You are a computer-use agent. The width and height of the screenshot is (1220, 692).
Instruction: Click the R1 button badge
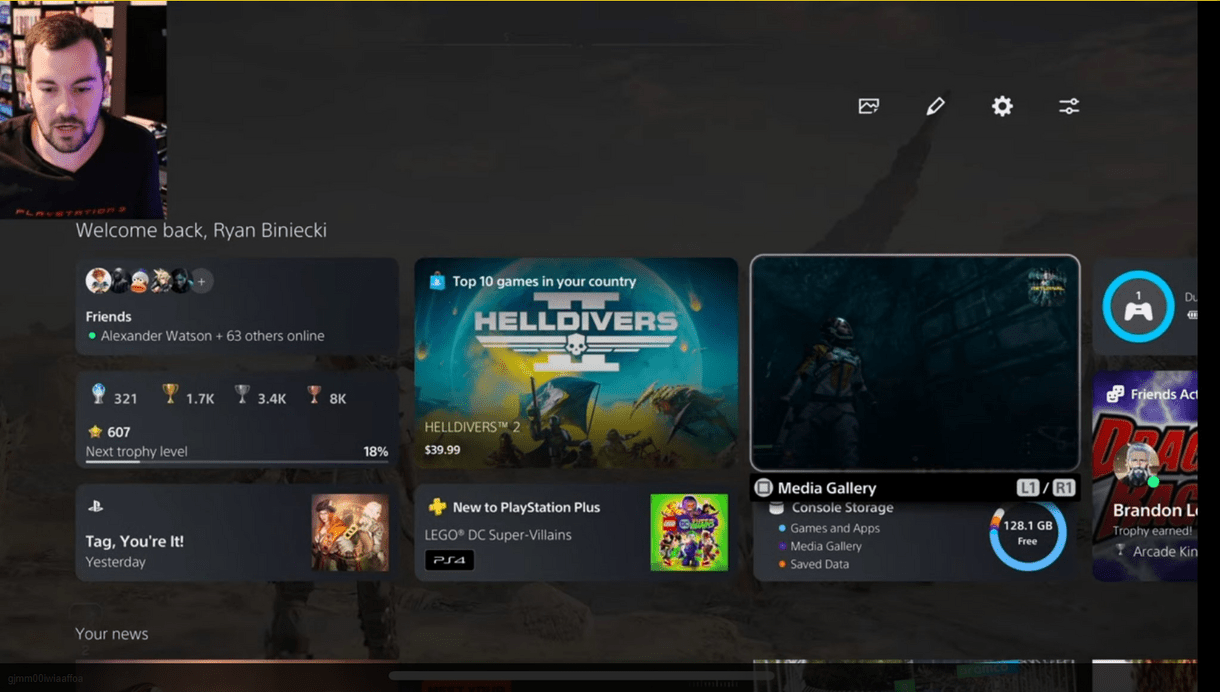[1063, 488]
